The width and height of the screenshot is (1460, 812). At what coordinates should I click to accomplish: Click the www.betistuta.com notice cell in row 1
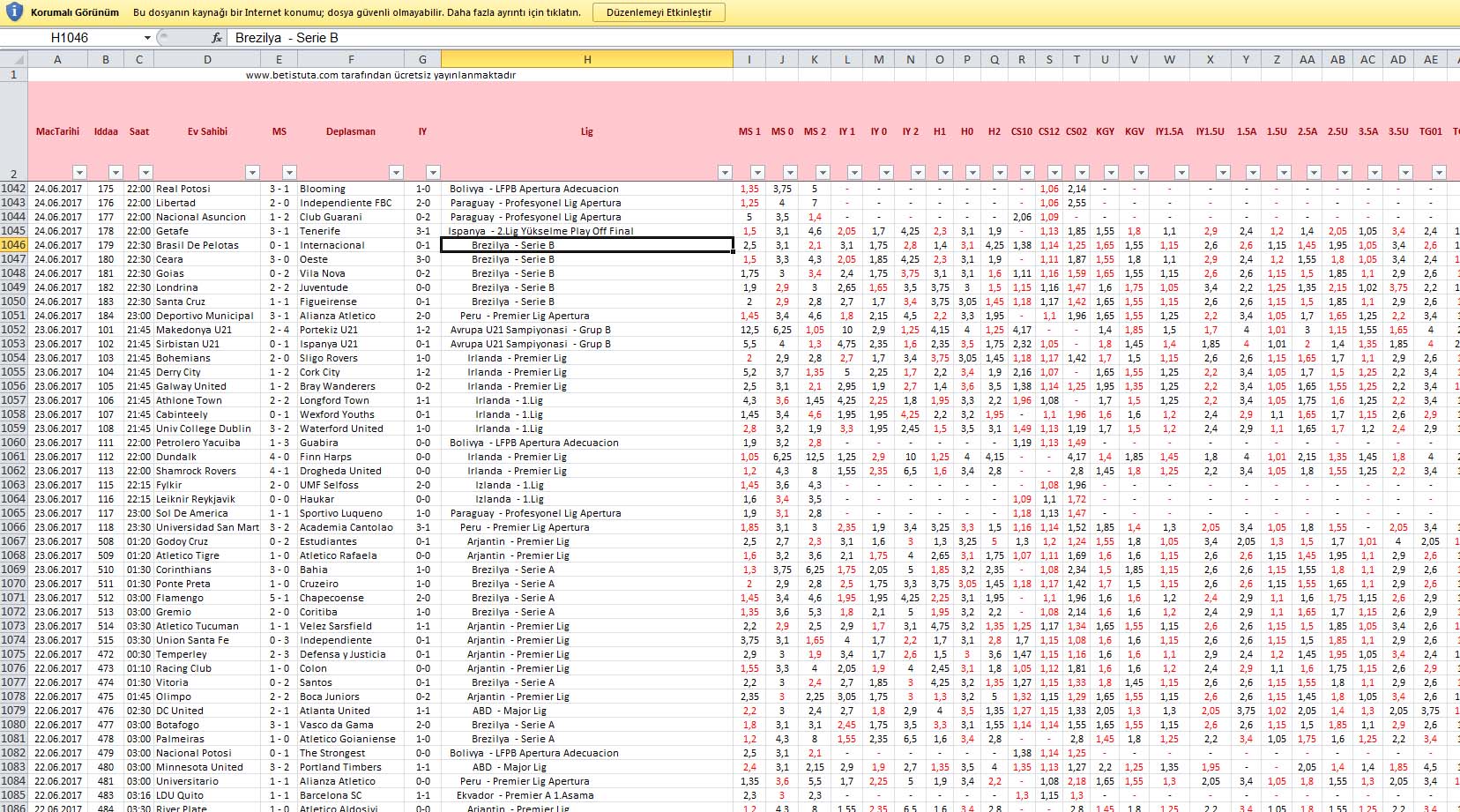point(381,75)
